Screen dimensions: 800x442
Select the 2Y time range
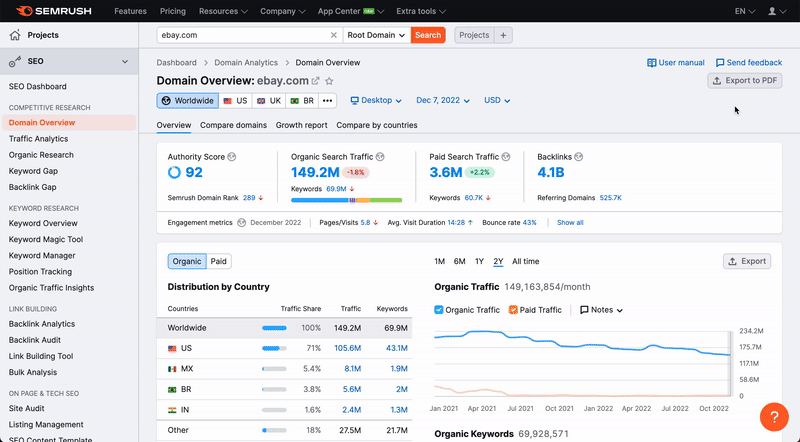pyautogui.click(x=498, y=261)
